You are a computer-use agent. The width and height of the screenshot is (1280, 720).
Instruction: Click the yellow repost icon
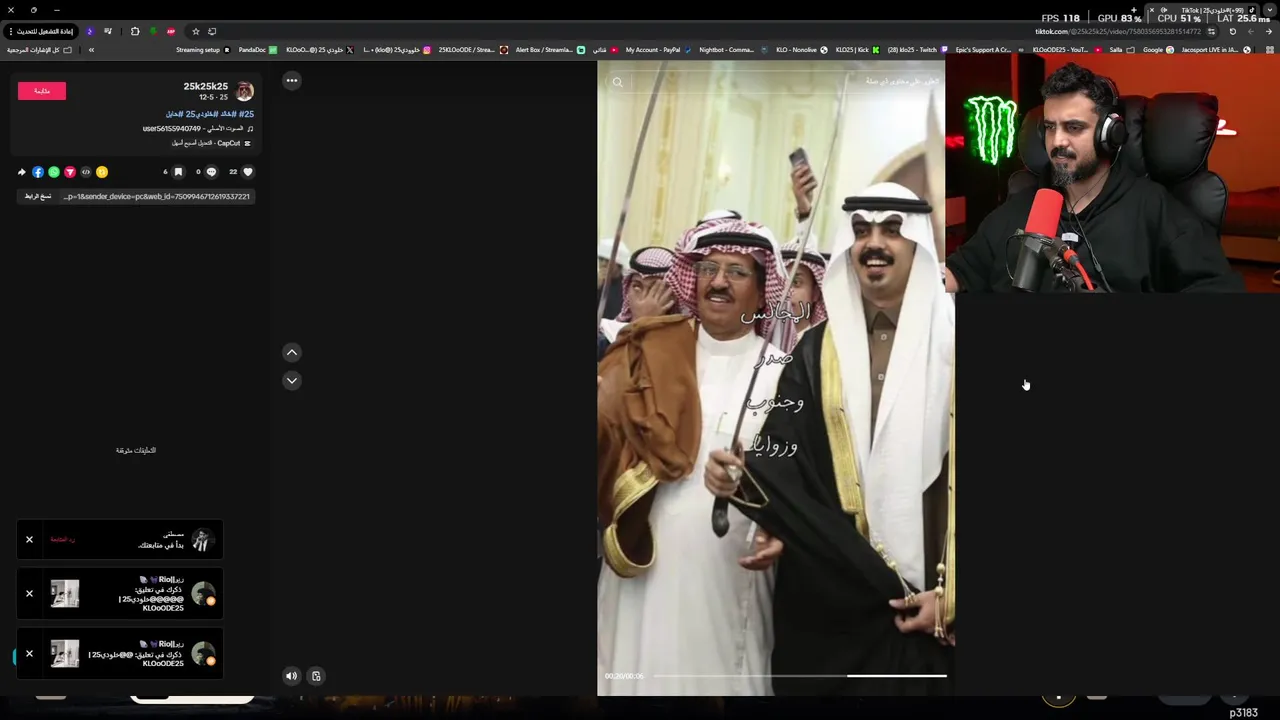(102, 172)
